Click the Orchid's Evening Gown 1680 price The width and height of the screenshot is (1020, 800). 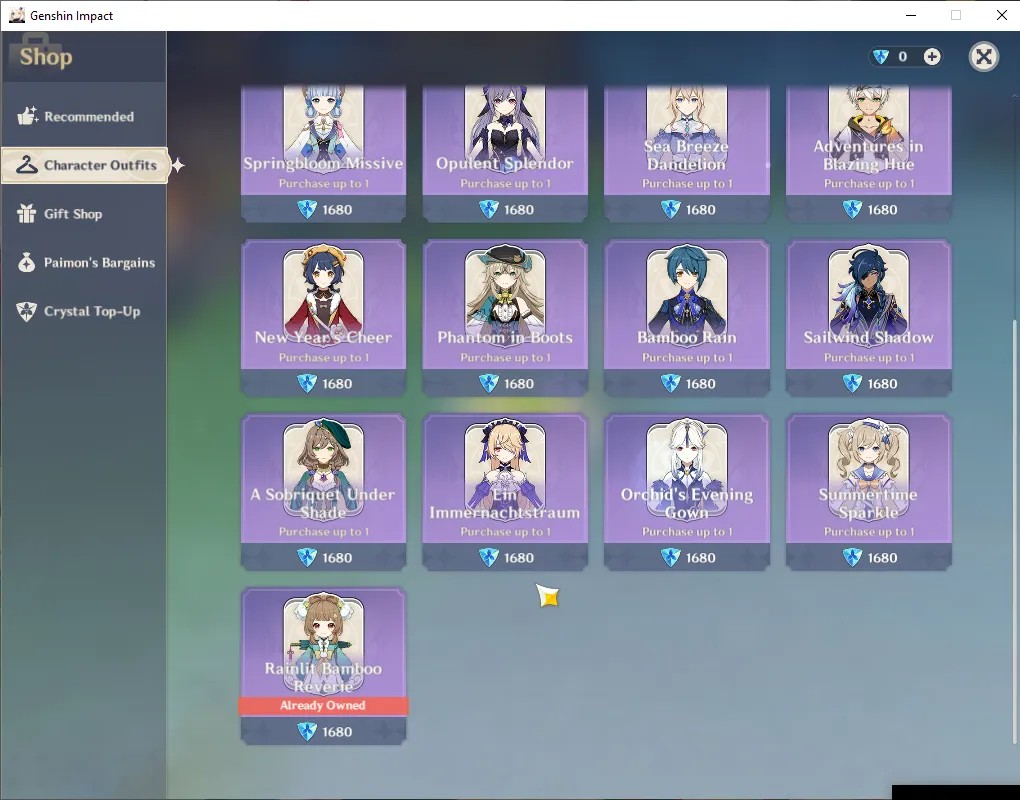pos(686,557)
